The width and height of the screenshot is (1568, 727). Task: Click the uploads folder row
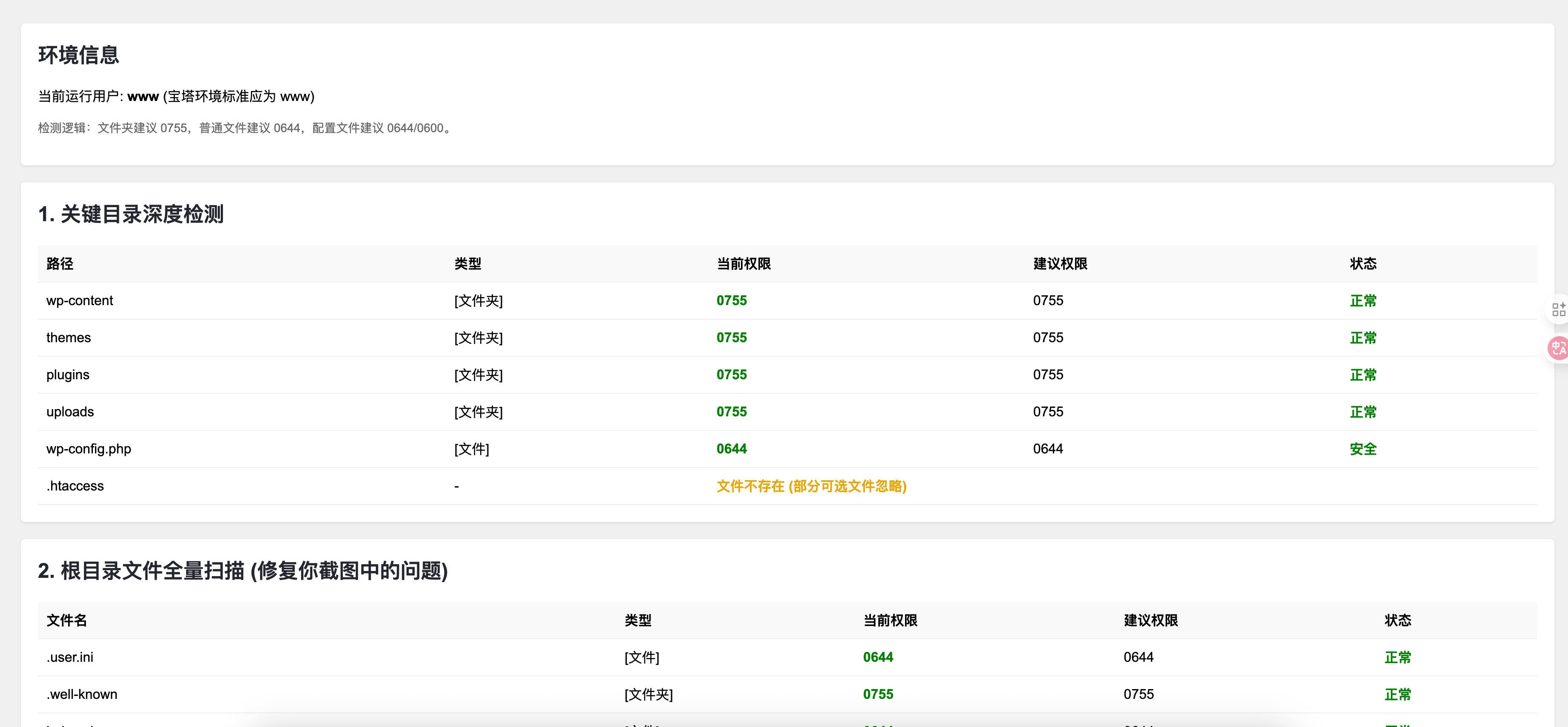[70, 412]
